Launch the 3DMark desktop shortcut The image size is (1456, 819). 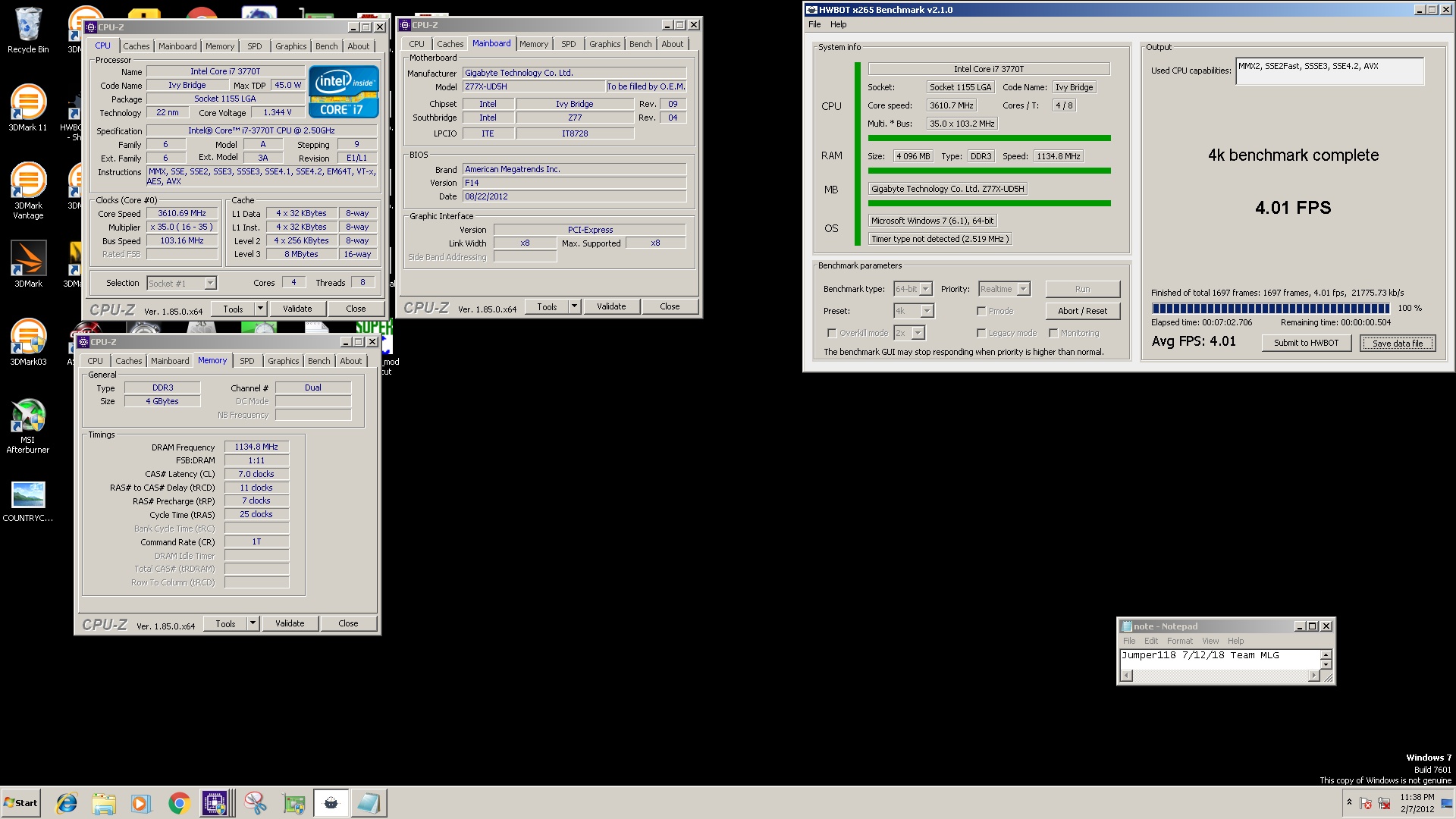click(x=28, y=264)
